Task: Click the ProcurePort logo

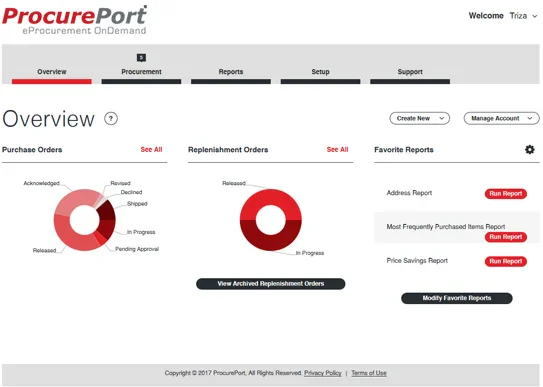Action: (x=74, y=20)
